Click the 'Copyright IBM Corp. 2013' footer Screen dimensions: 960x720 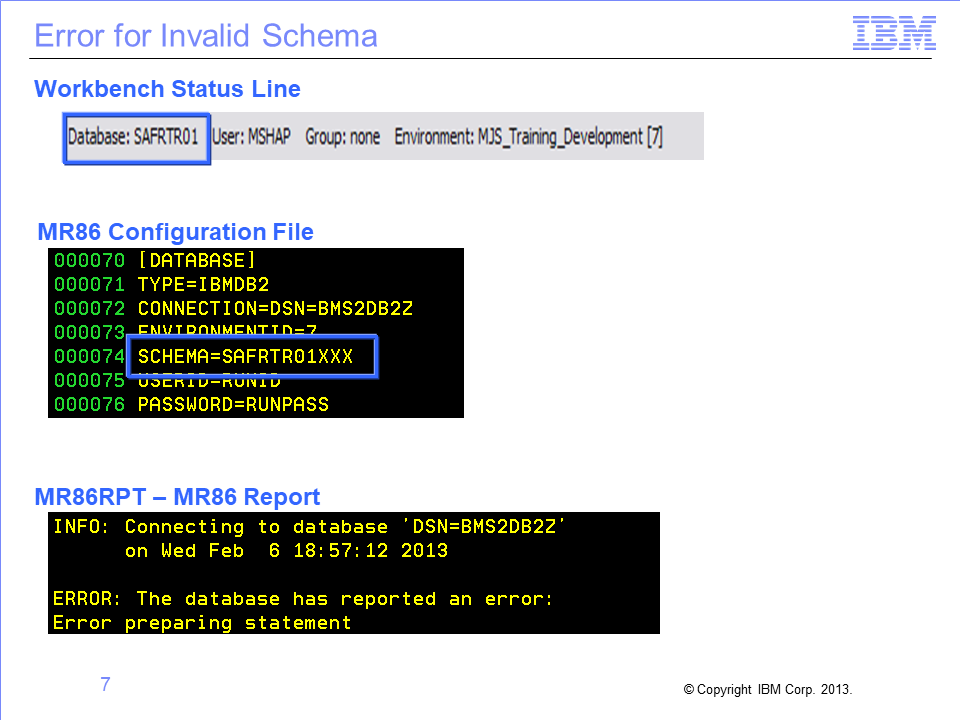pos(767,689)
